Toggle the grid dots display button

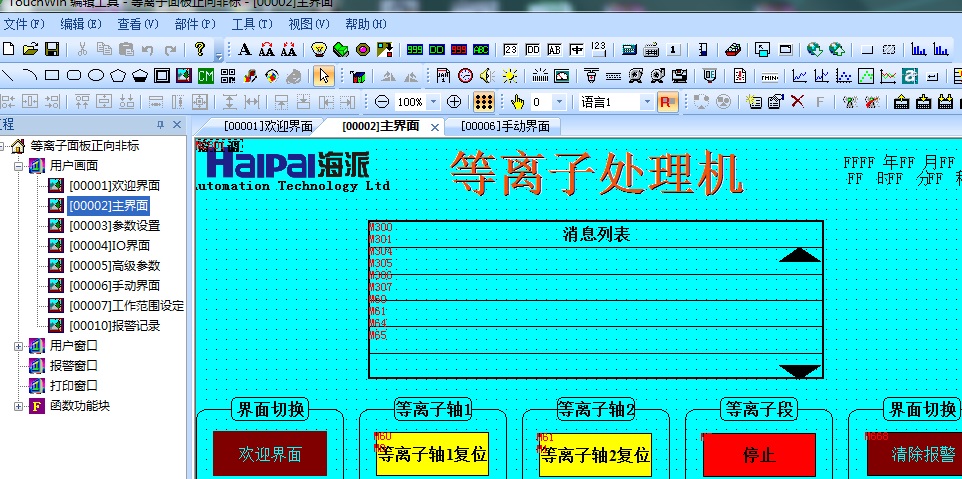click(484, 101)
